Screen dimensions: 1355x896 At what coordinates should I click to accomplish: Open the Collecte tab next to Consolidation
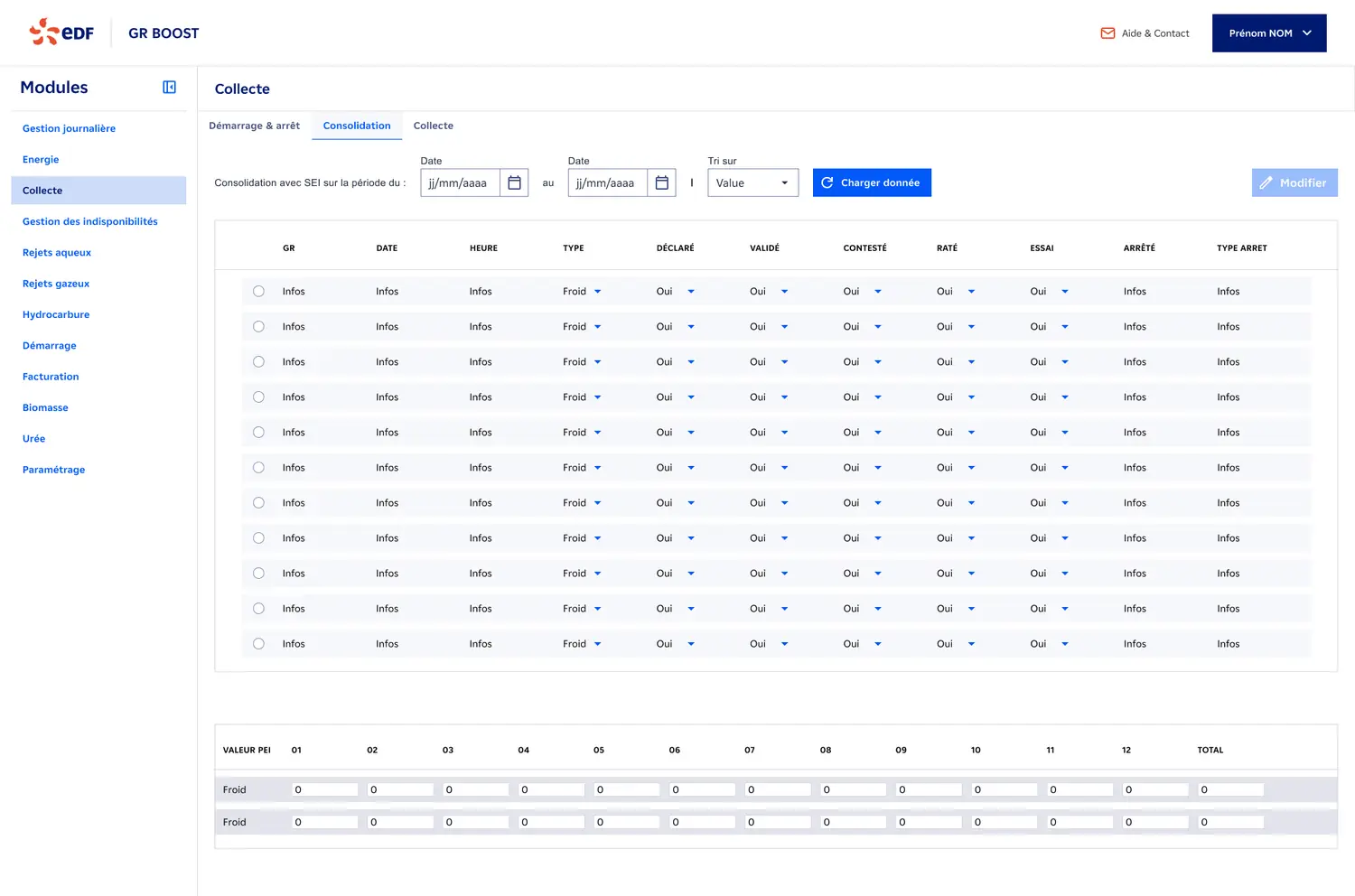[x=434, y=126]
